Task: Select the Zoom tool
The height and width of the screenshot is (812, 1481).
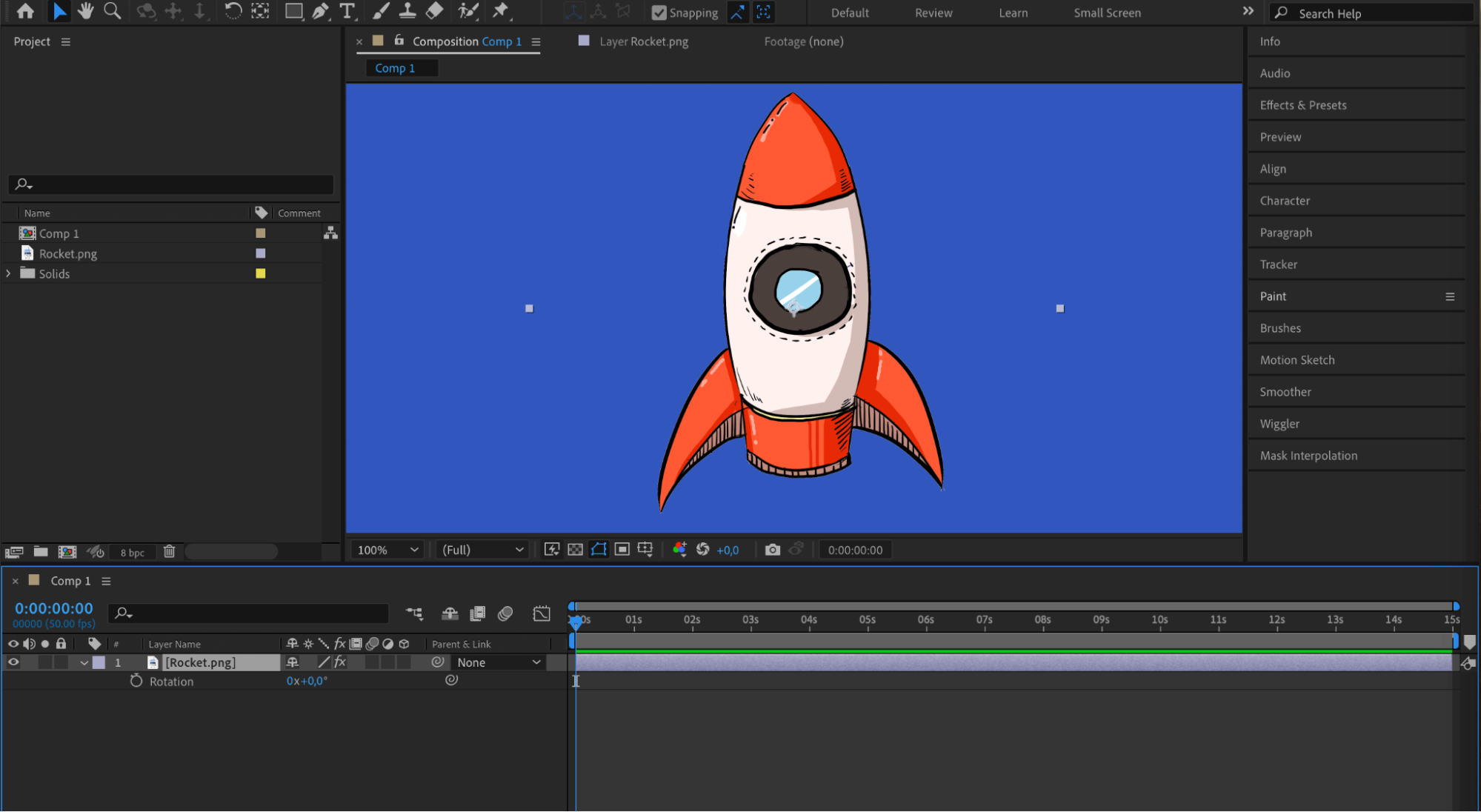Action: [113, 11]
